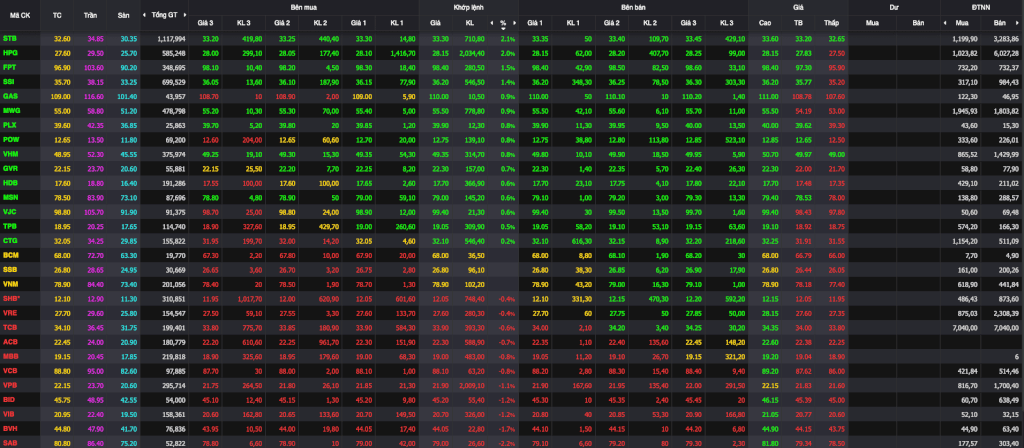The height and width of the screenshot is (448, 1024).
Task: Sort by the Sàn column header
Action: pyautogui.click(x=123, y=14)
